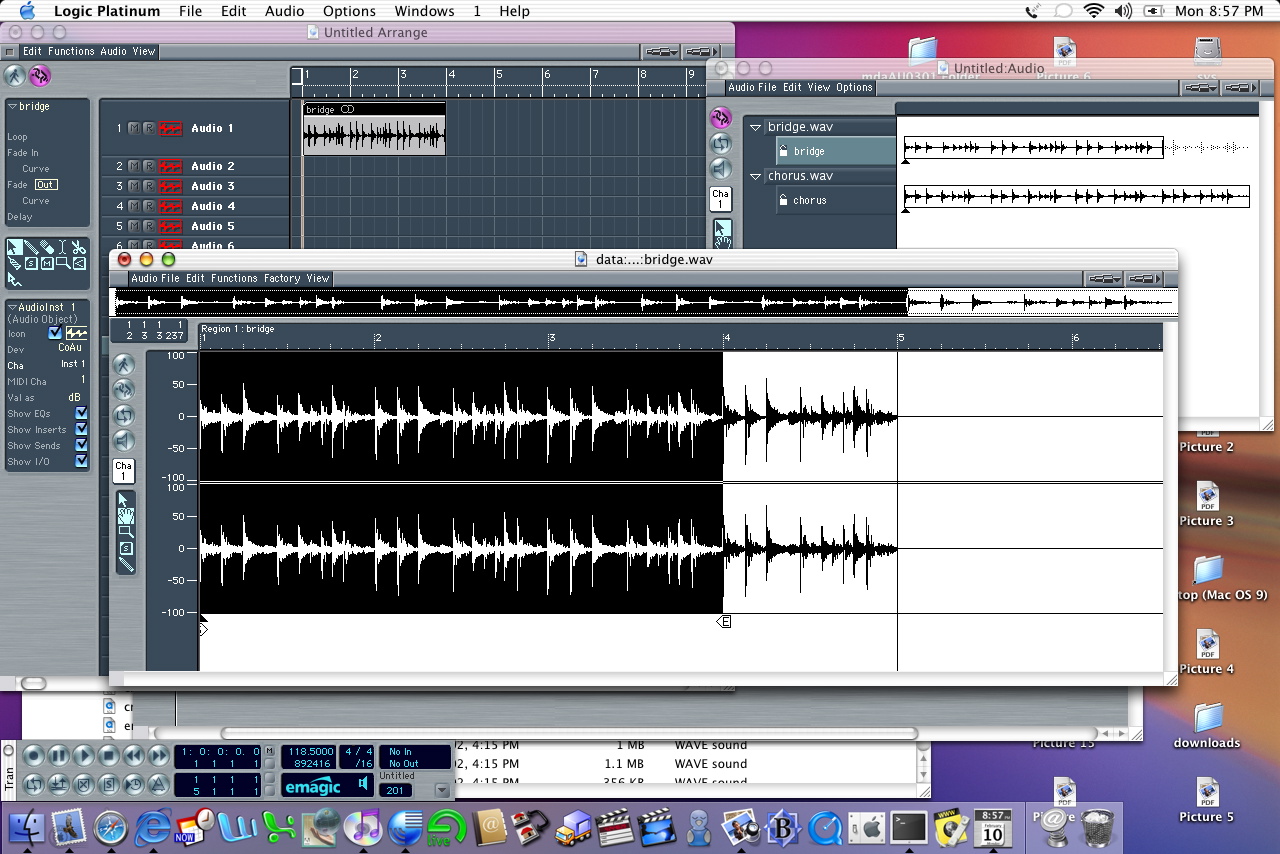Record-enable the Audio 3 track
This screenshot has width=1280, height=854.
click(x=148, y=187)
